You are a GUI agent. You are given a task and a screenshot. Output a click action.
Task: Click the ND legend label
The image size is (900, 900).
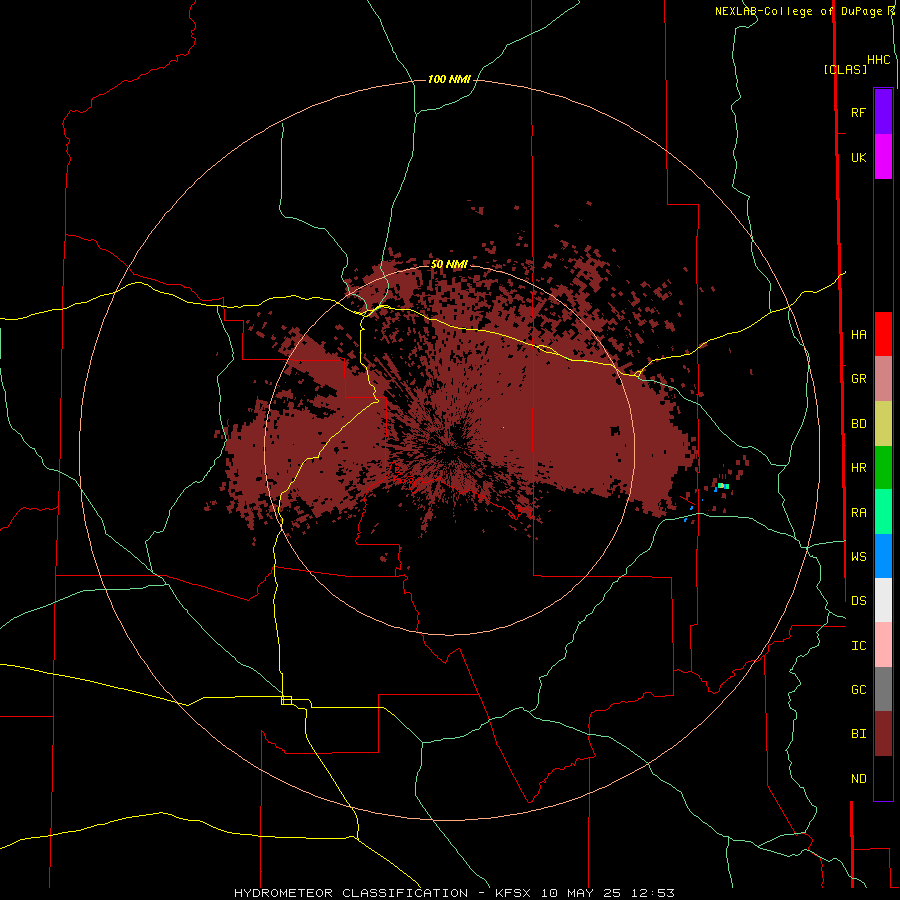[x=858, y=779]
